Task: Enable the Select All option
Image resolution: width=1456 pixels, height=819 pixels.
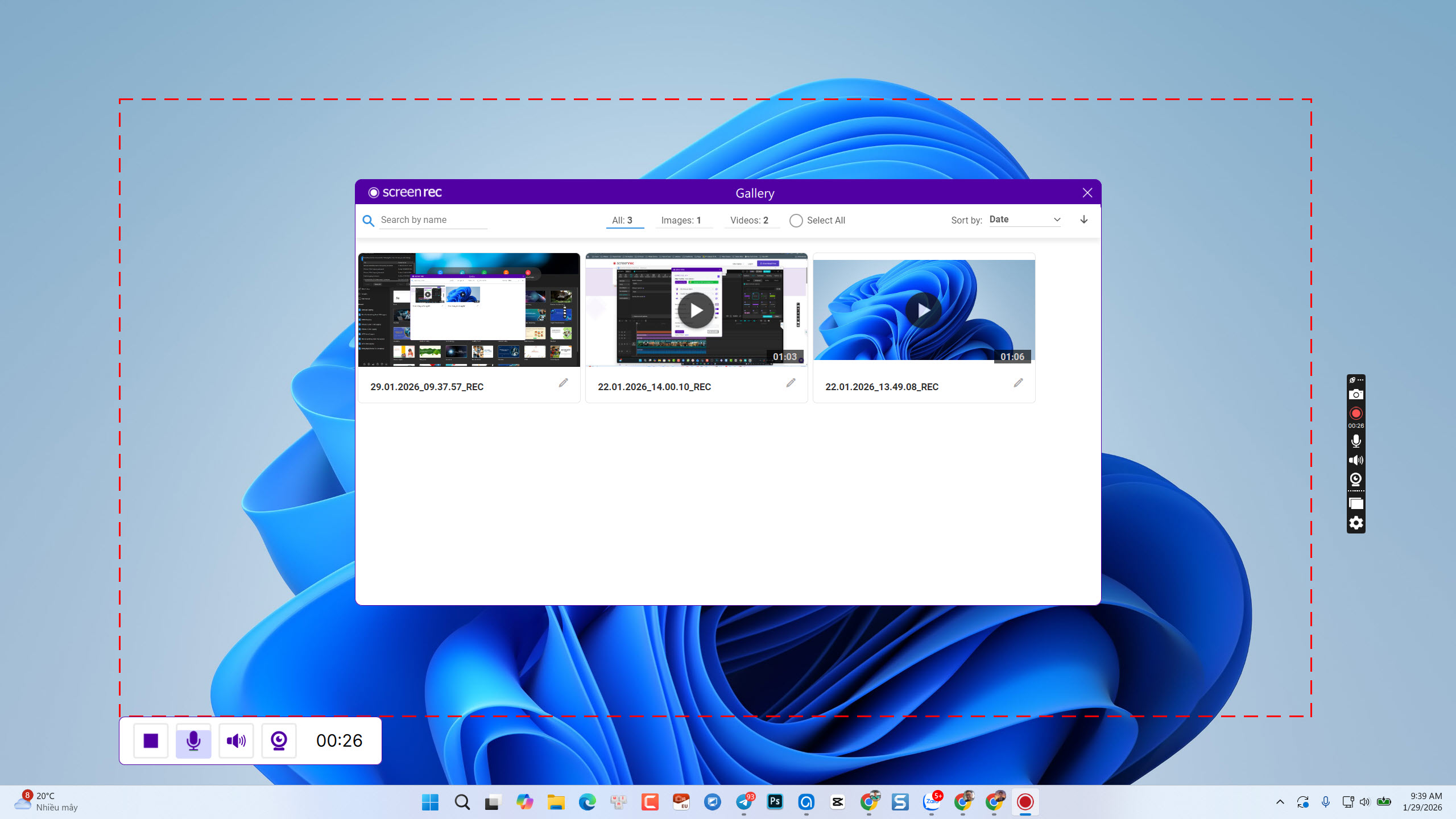Action: pyautogui.click(x=796, y=220)
